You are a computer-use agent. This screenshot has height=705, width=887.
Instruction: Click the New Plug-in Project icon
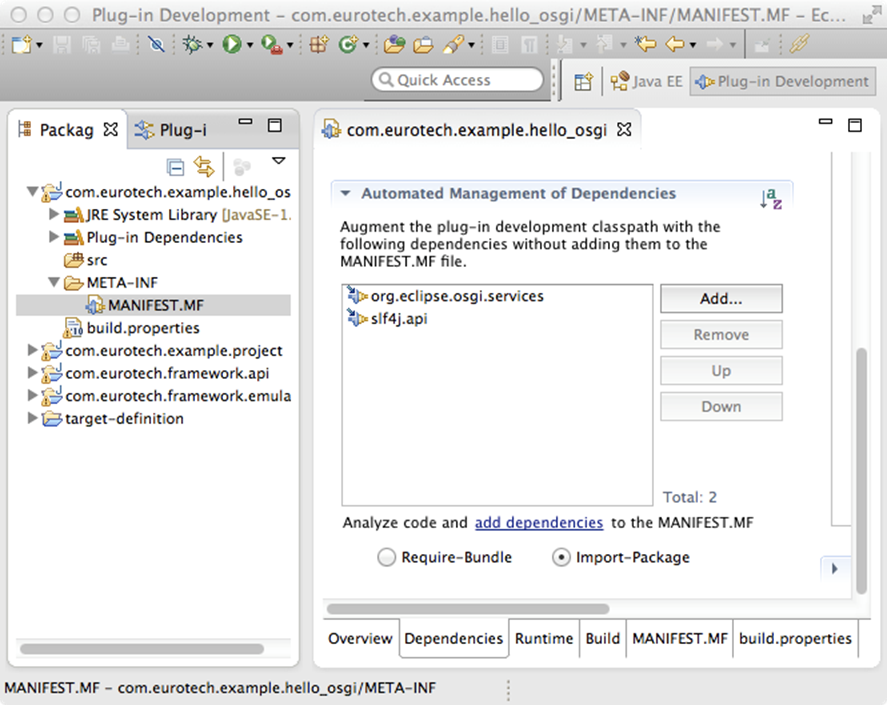pos(318,44)
